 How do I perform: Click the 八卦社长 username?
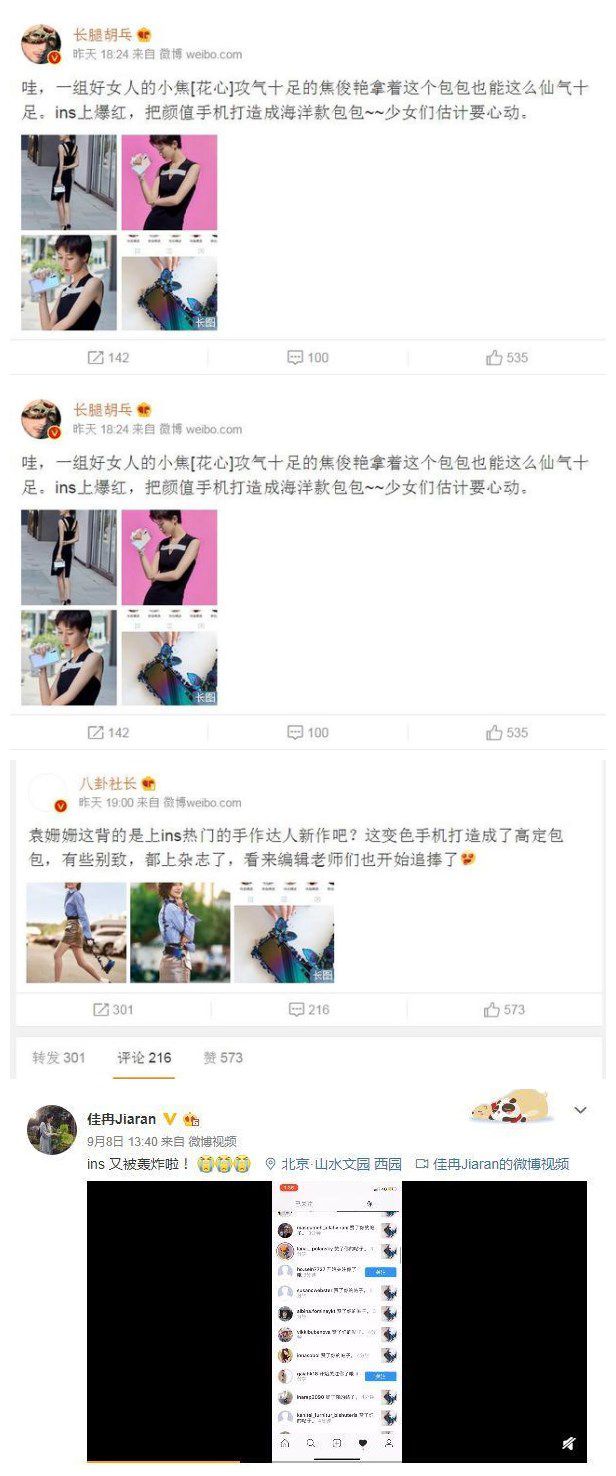107,783
